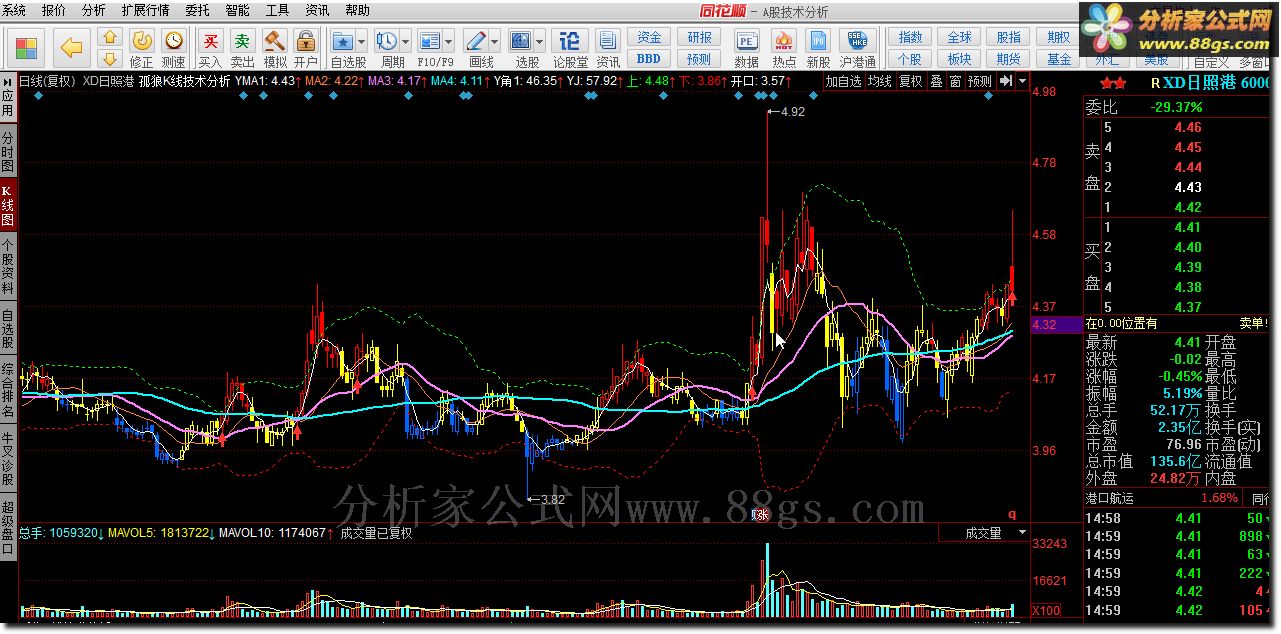Click the 港口航运 sector label
Image resolution: width=1281 pixels, height=634 pixels.
[1110, 497]
